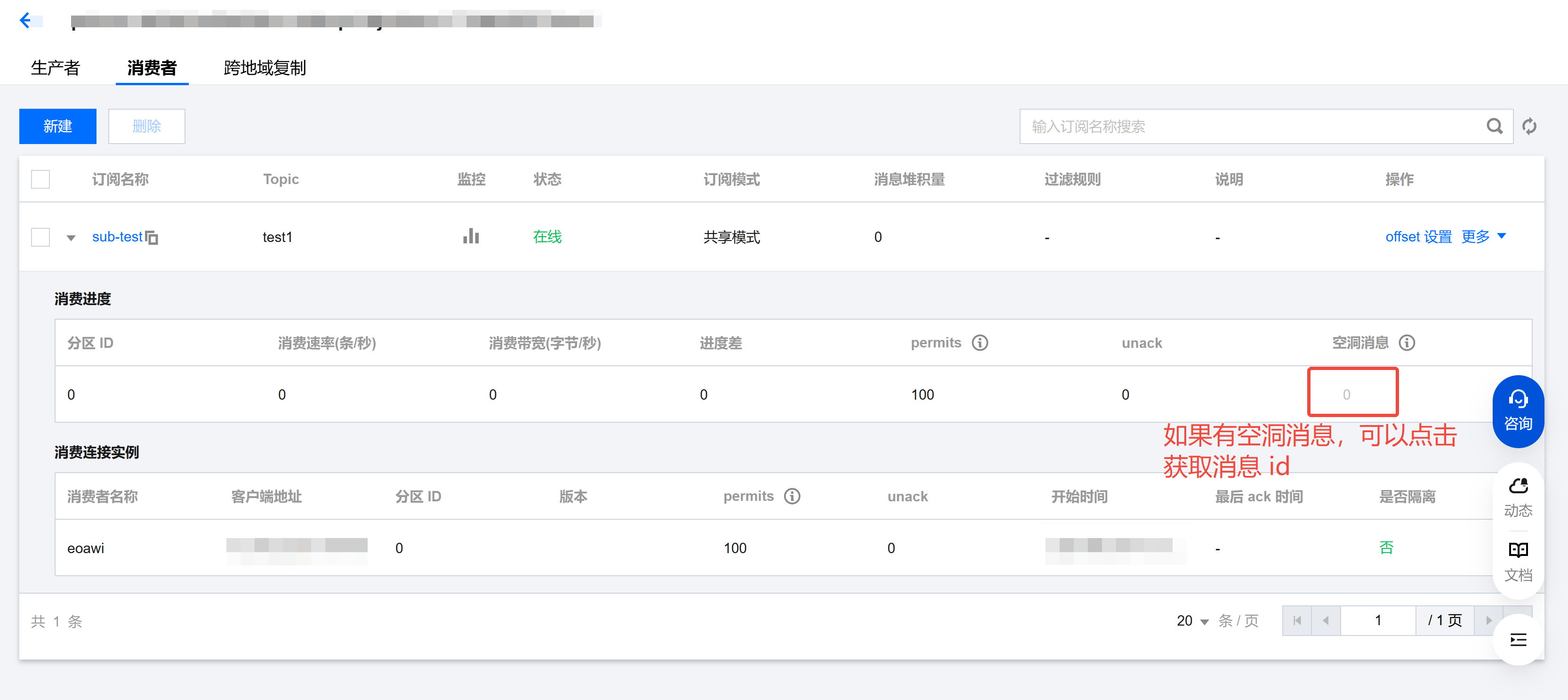The image size is (1568, 700).
Task: Click the permits info icon in 消费进度
Action: 980,343
